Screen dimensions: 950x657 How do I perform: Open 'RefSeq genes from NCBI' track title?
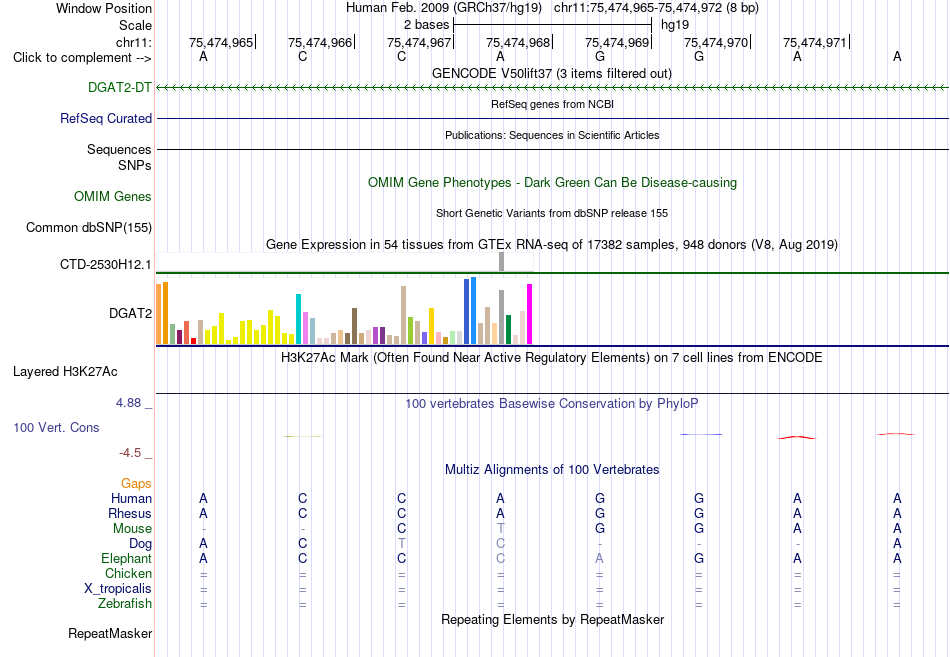point(552,104)
